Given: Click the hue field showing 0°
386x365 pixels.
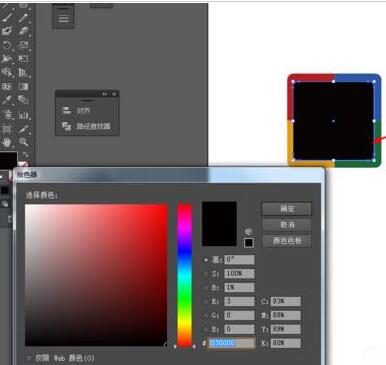Looking at the screenshot, I should click(239, 260).
